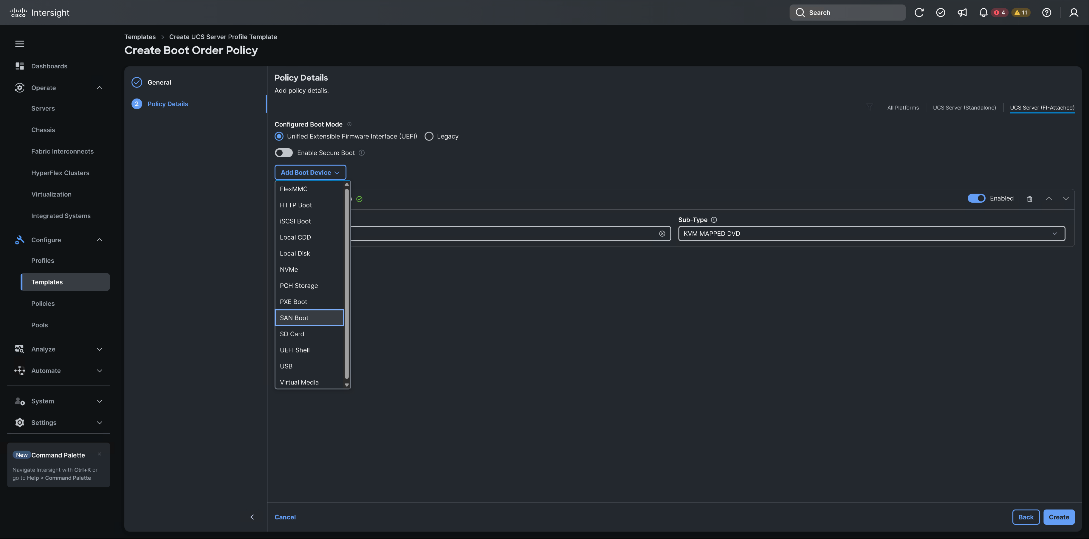Choose Local Disk from boot device list

click(310, 254)
